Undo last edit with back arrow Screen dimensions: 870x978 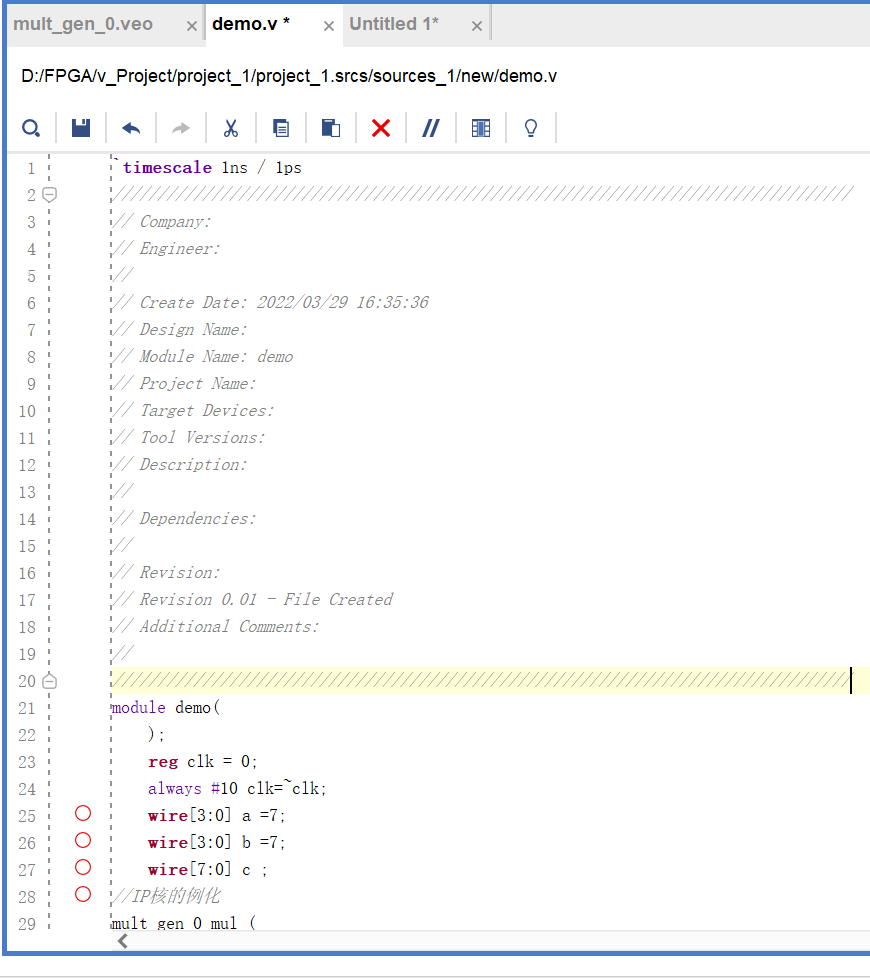click(x=131, y=128)
